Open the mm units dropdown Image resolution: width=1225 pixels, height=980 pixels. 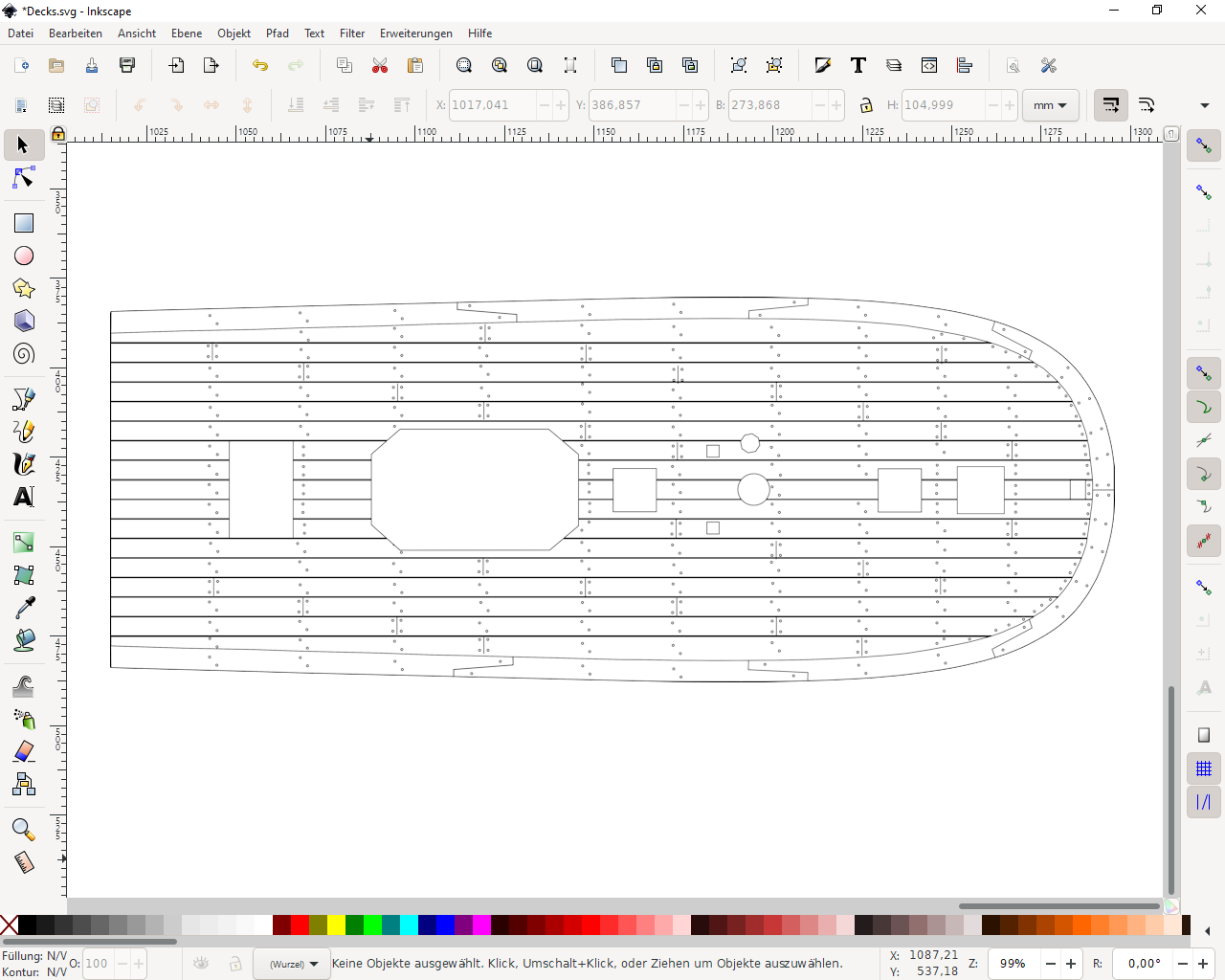pyautogui.click(x=1050, y=105)
